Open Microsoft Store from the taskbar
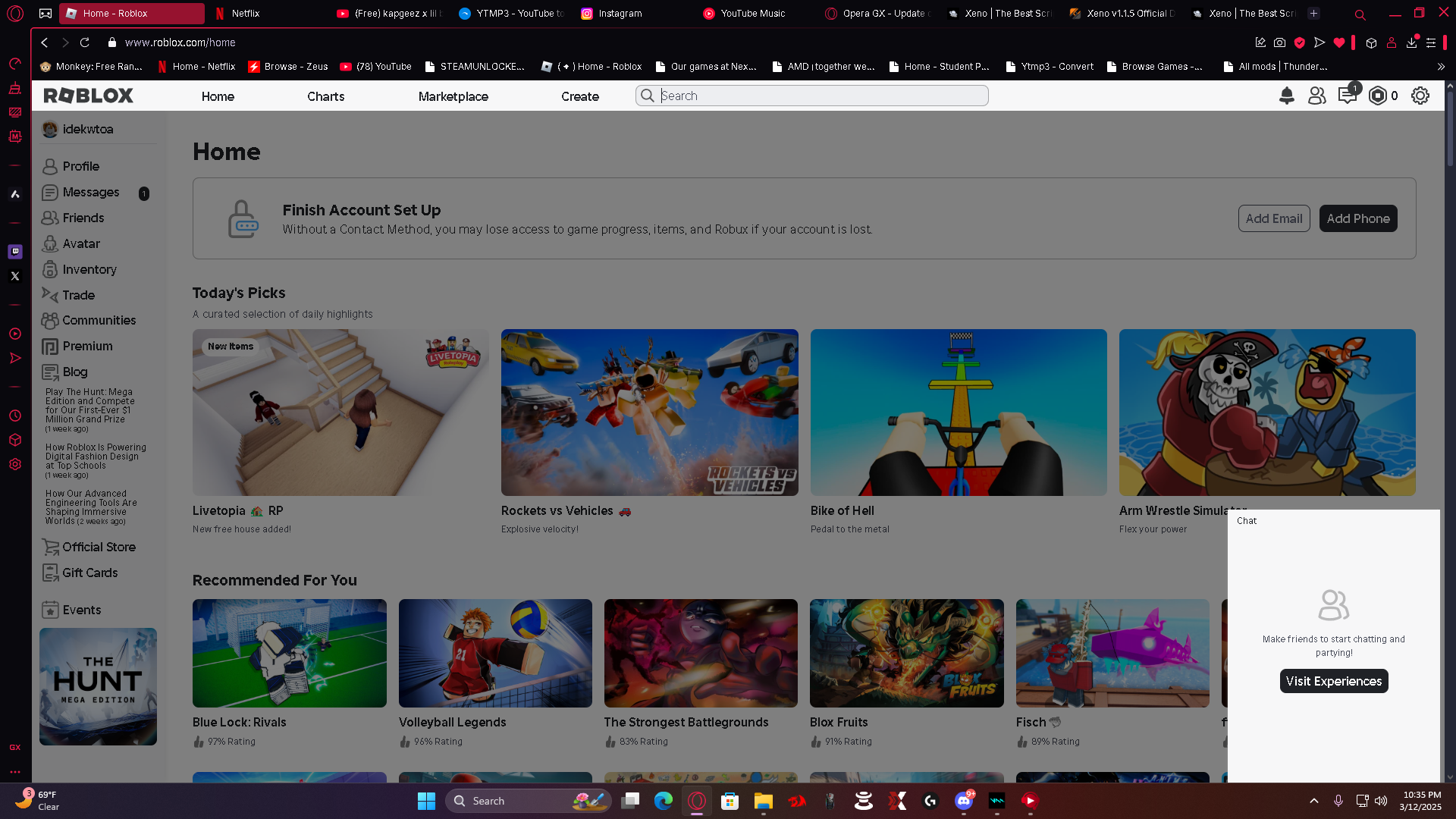The image size is (1456, 819). coord(730,801)
